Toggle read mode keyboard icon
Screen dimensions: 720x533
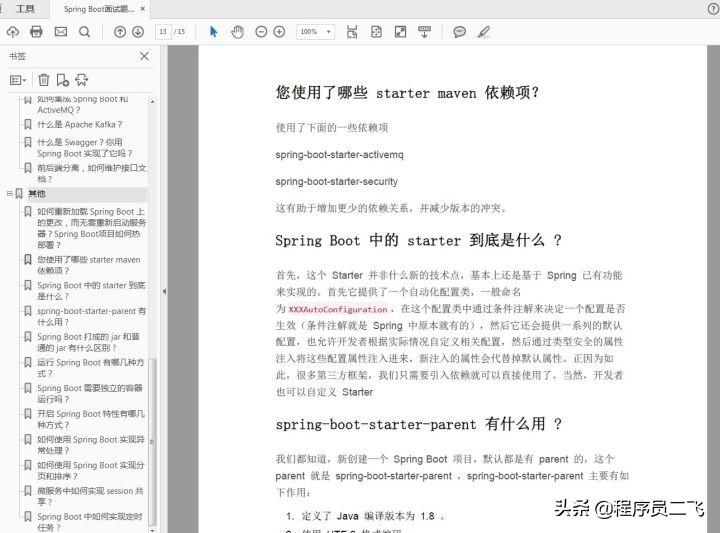pyautogui.click(x=424, y=32)
